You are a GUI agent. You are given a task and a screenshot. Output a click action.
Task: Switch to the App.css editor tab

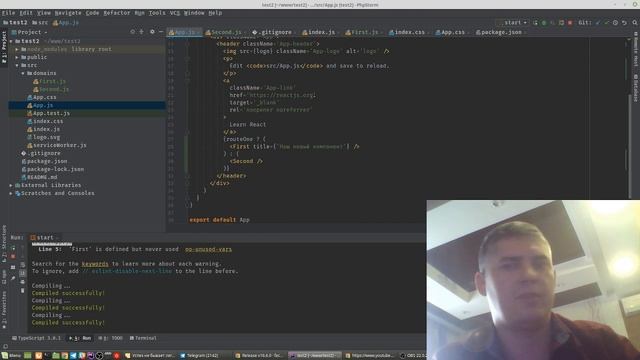tap(452, 32)
